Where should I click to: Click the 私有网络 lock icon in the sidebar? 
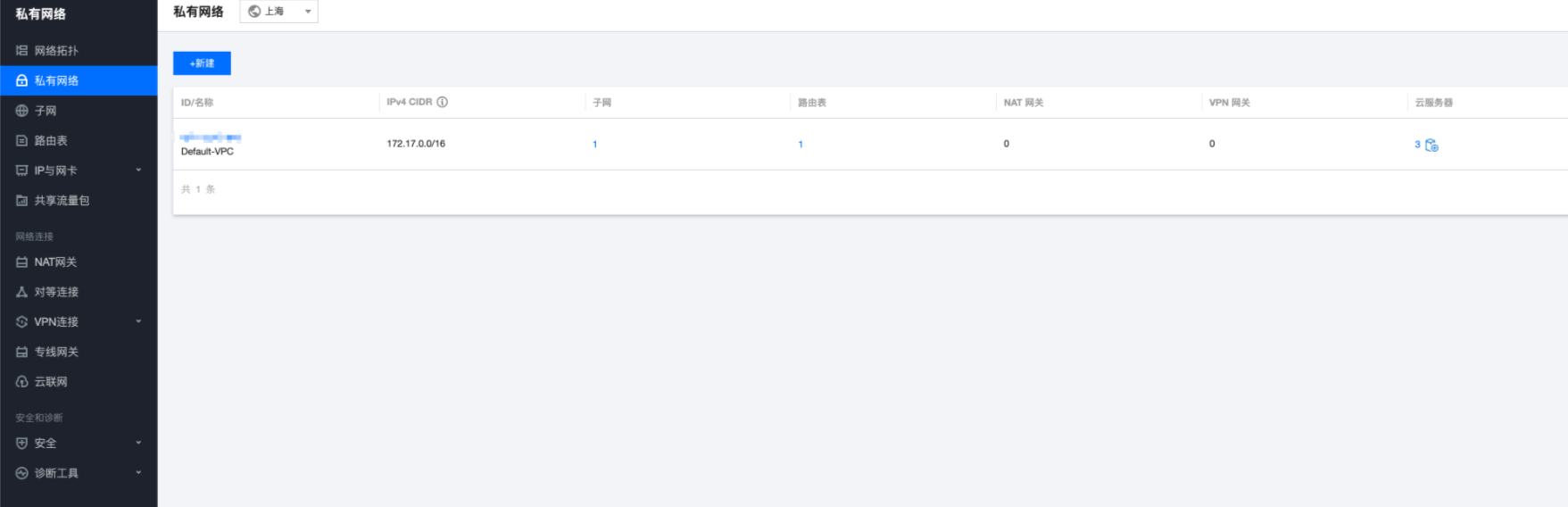pyautogui.click(x=21, y=80)
